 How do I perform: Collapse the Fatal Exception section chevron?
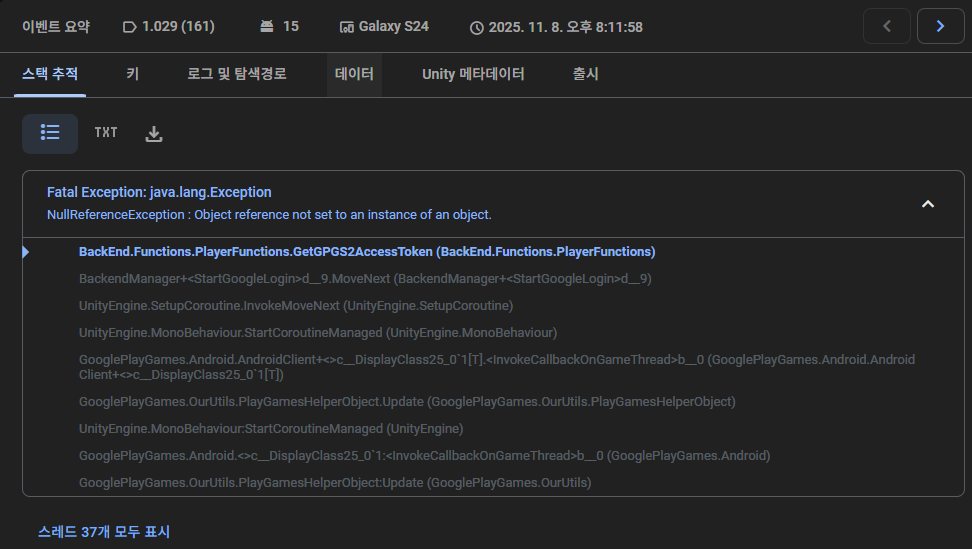tap(927, 204)
